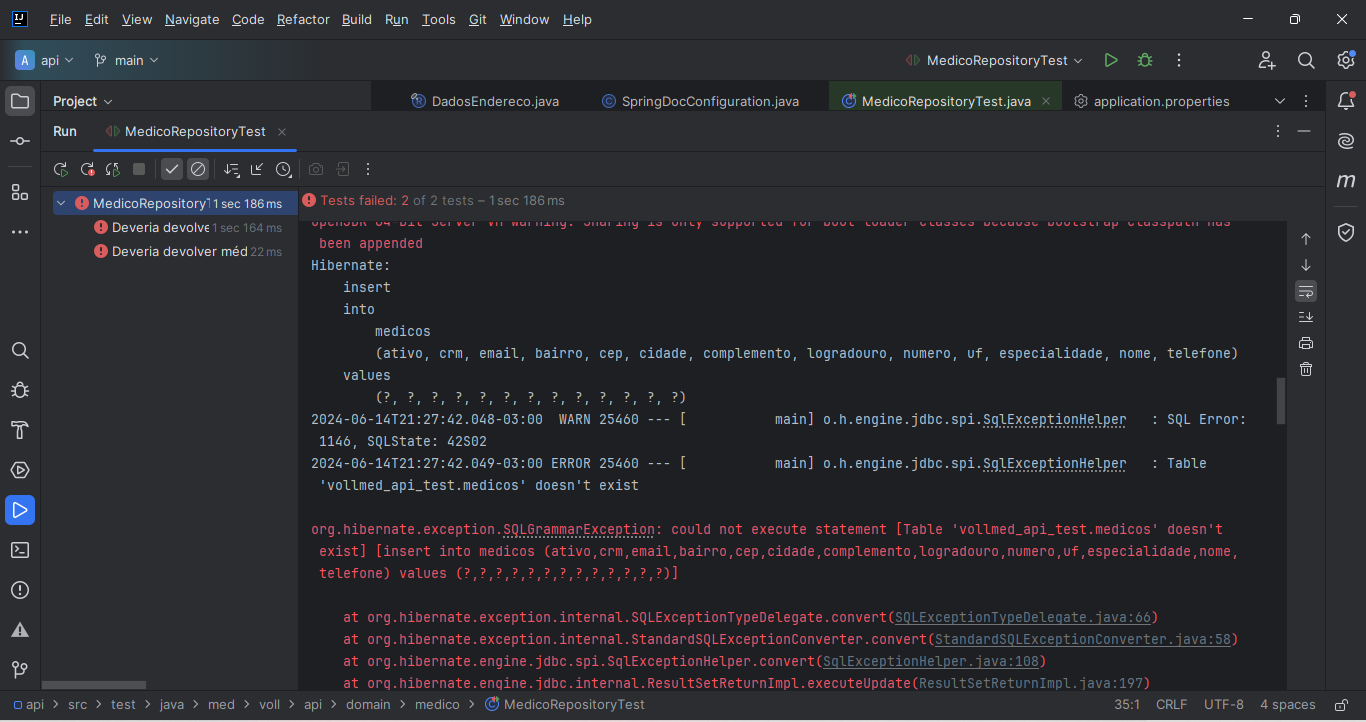The image size is (1366, 722).
Task: Collapse the MedicoRepositoryTest test tree node
Action: [62, 203]
